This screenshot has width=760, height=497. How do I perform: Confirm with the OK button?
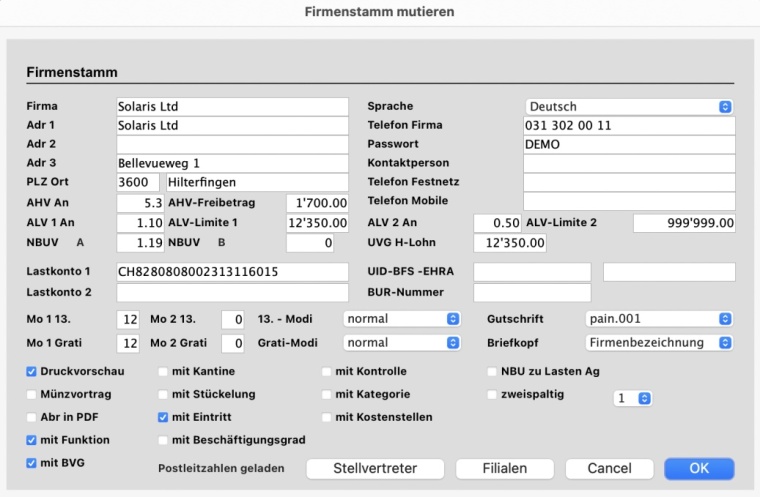point(699,469)
